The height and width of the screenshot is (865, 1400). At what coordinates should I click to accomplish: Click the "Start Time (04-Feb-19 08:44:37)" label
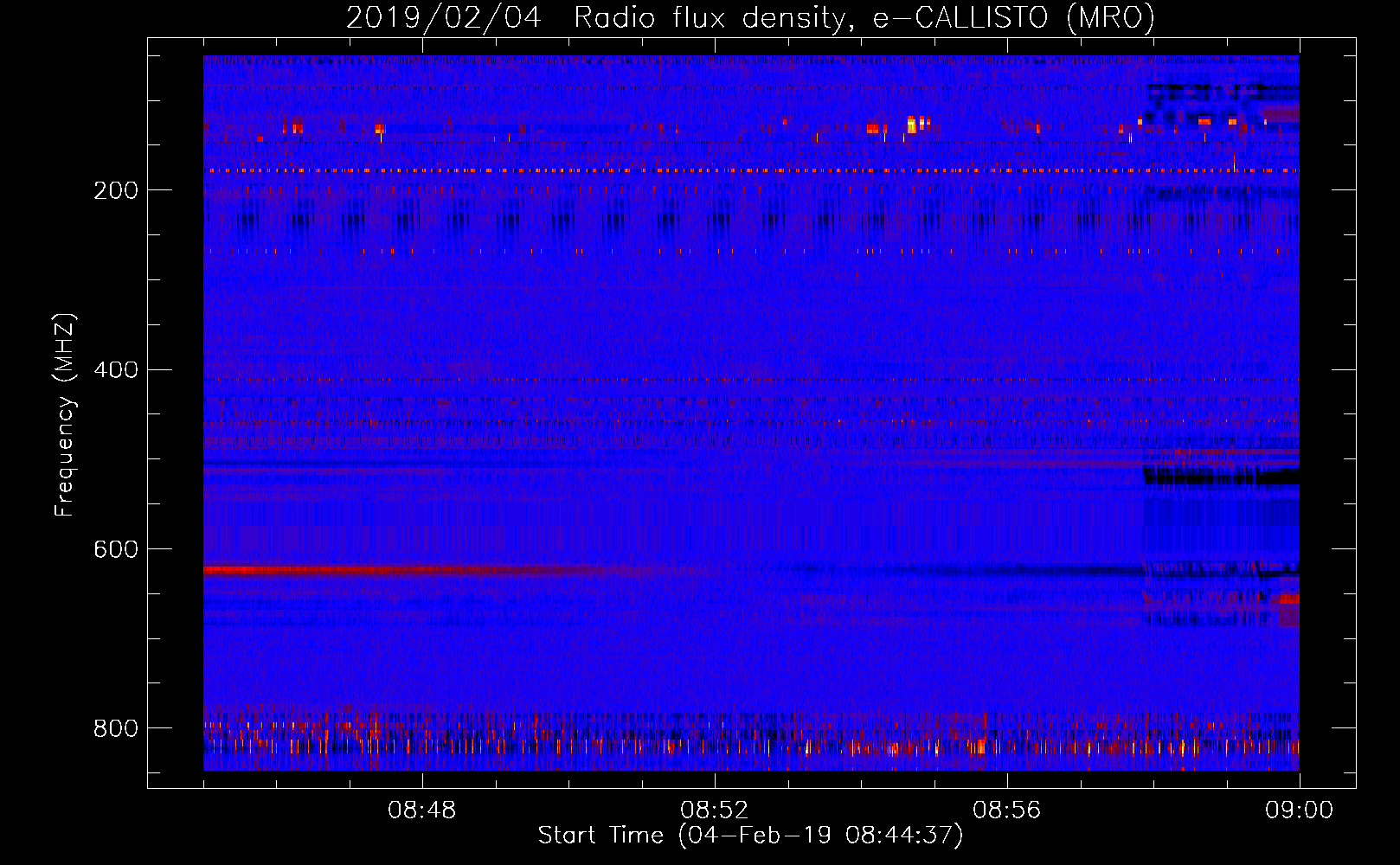point(750,836)
